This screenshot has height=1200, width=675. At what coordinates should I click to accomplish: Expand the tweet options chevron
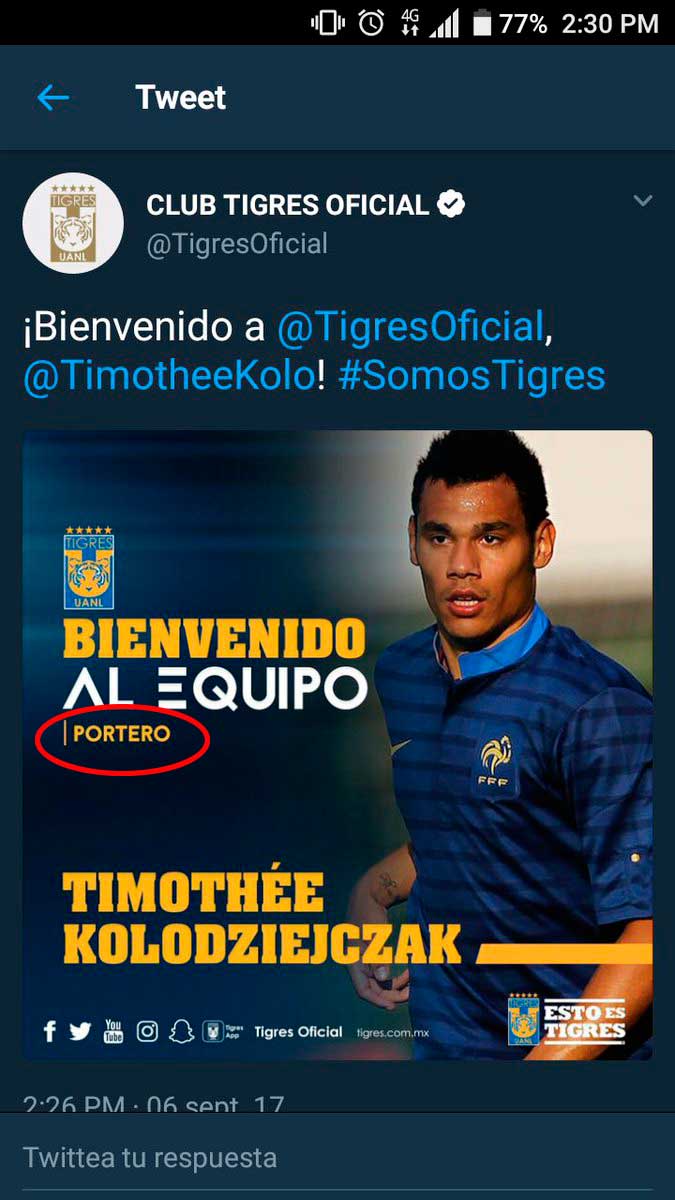(643, 201)
